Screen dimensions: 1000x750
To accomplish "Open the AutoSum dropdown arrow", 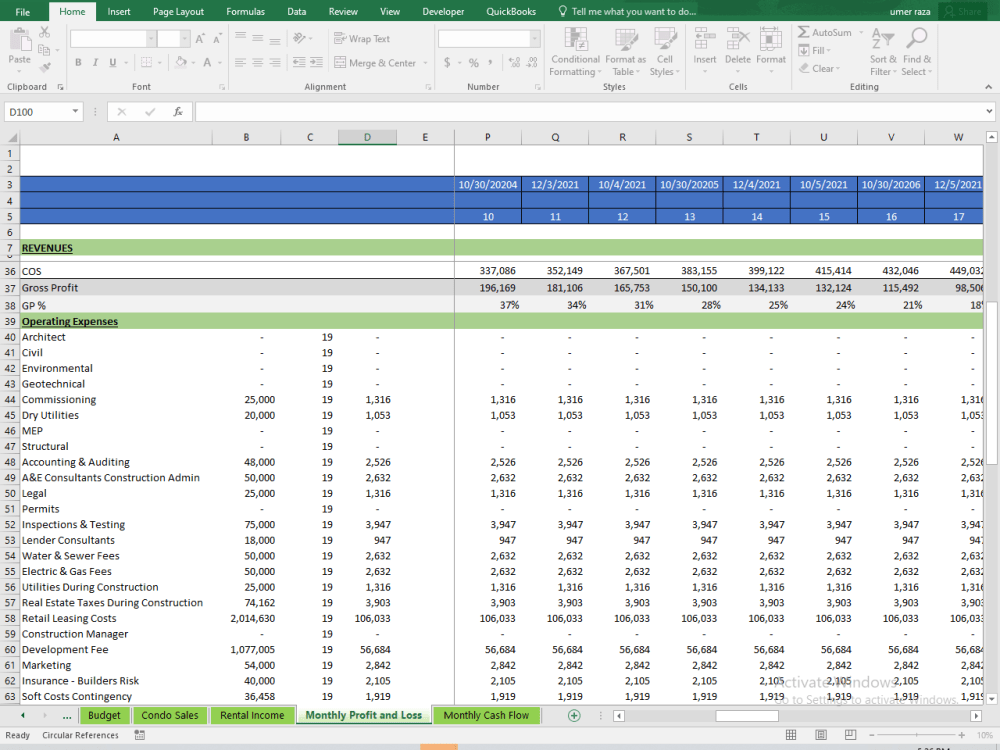I will [x=861, y=33].
